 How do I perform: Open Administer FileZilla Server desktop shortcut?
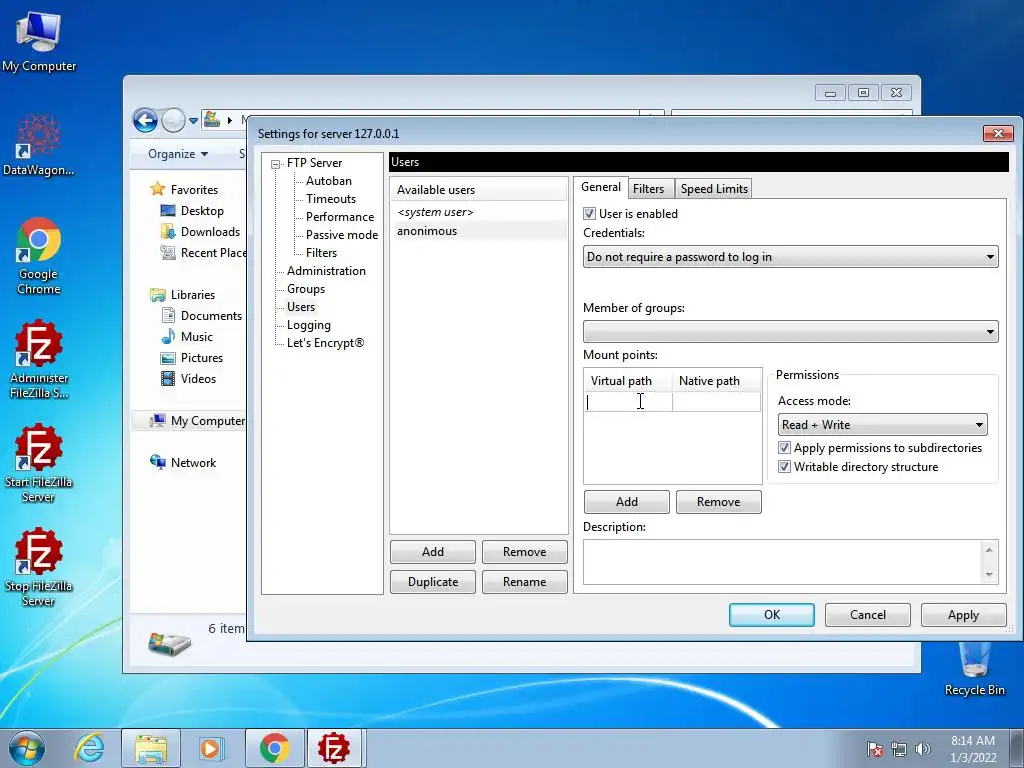click(39, 359)
